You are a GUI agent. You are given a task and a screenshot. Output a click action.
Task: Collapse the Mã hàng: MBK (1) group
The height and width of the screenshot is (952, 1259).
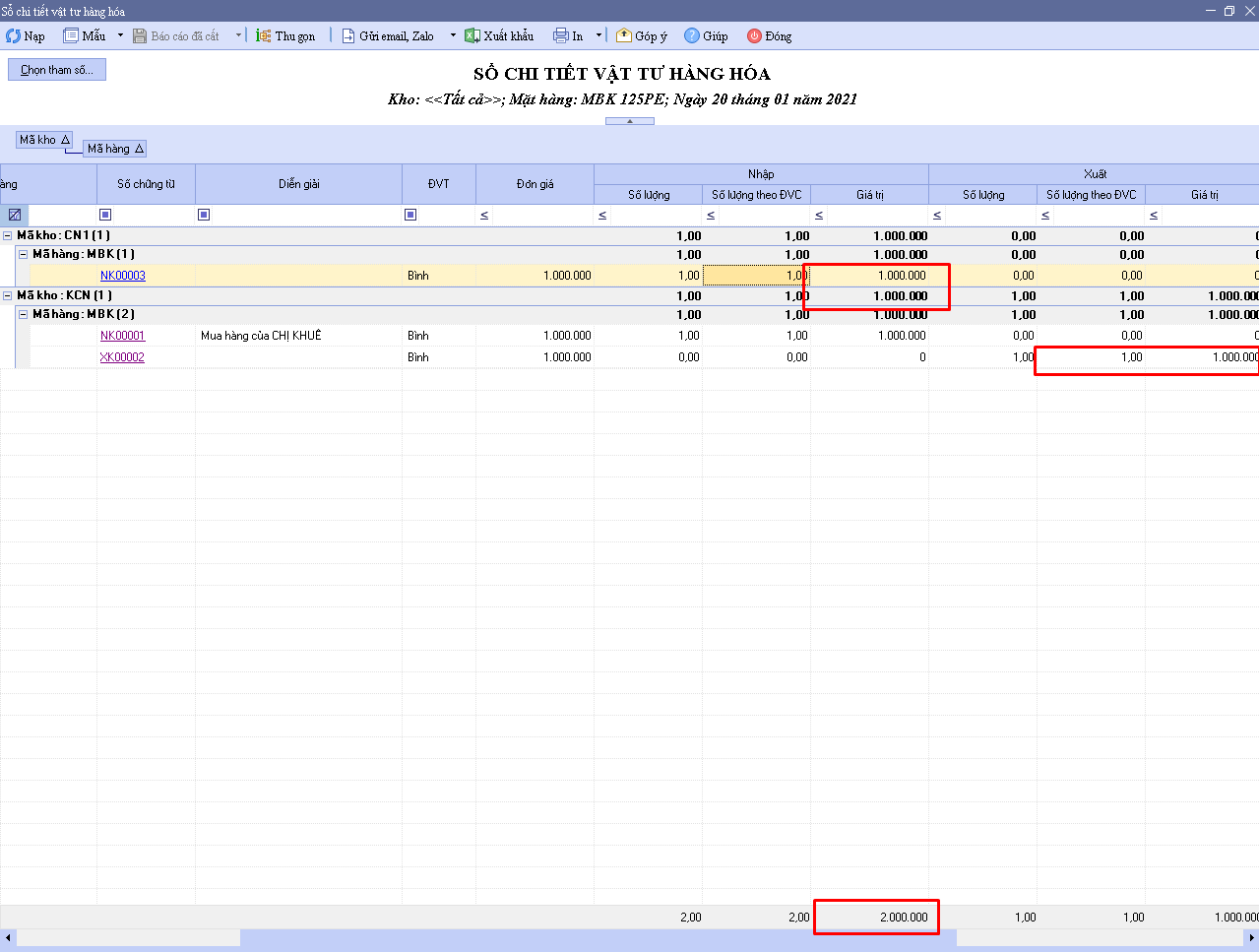(x=24, y=255)
